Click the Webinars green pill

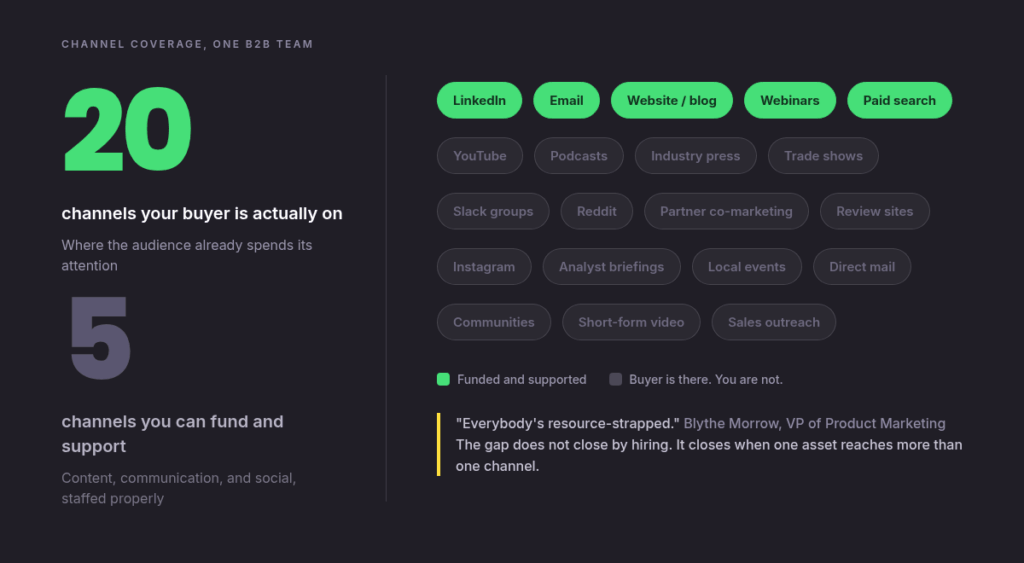tap(790, 100)
